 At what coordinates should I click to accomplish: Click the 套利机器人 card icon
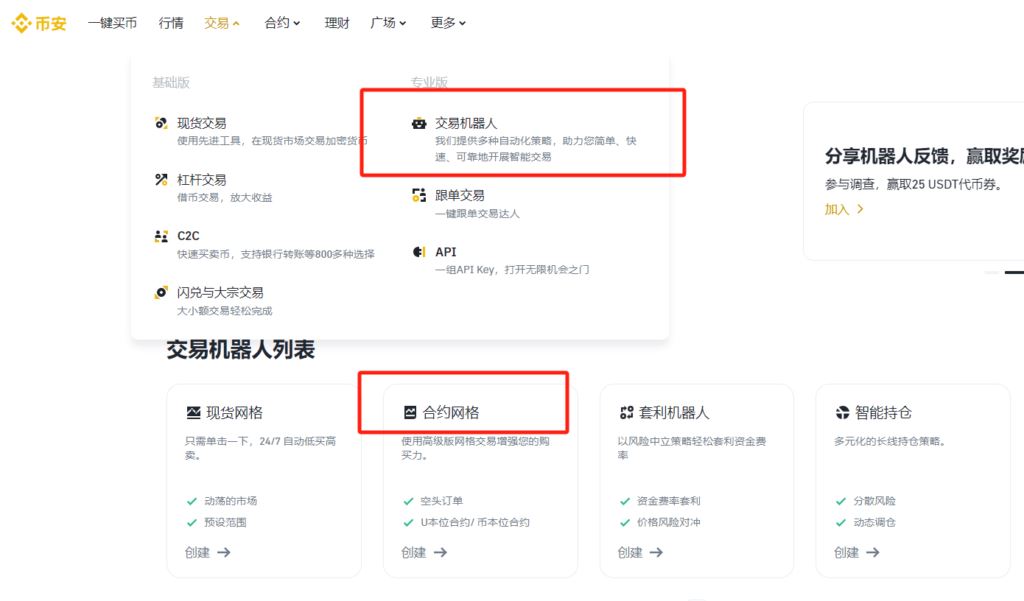626,412
